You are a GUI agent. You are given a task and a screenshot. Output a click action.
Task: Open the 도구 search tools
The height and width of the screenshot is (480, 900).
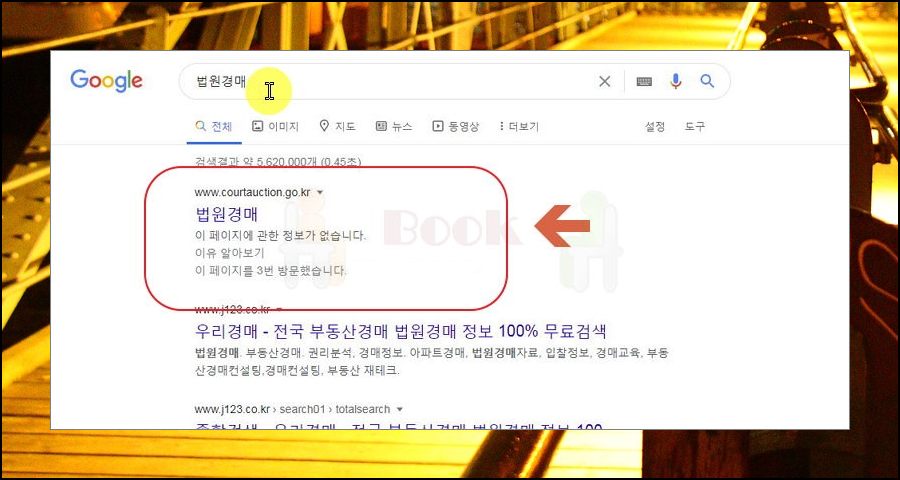pyautogui.click(x=695, y=126)
